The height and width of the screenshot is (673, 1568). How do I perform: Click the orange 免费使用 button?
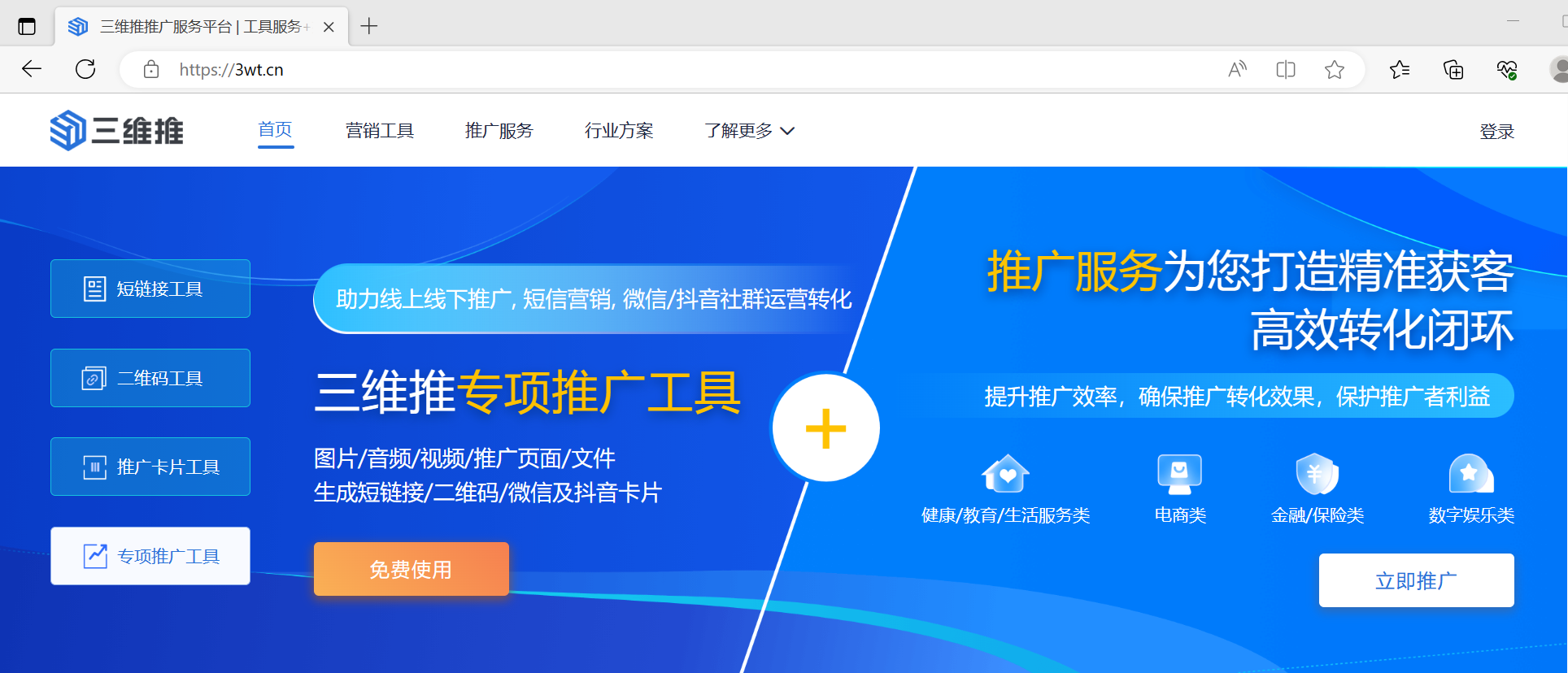tap(412, 569)
